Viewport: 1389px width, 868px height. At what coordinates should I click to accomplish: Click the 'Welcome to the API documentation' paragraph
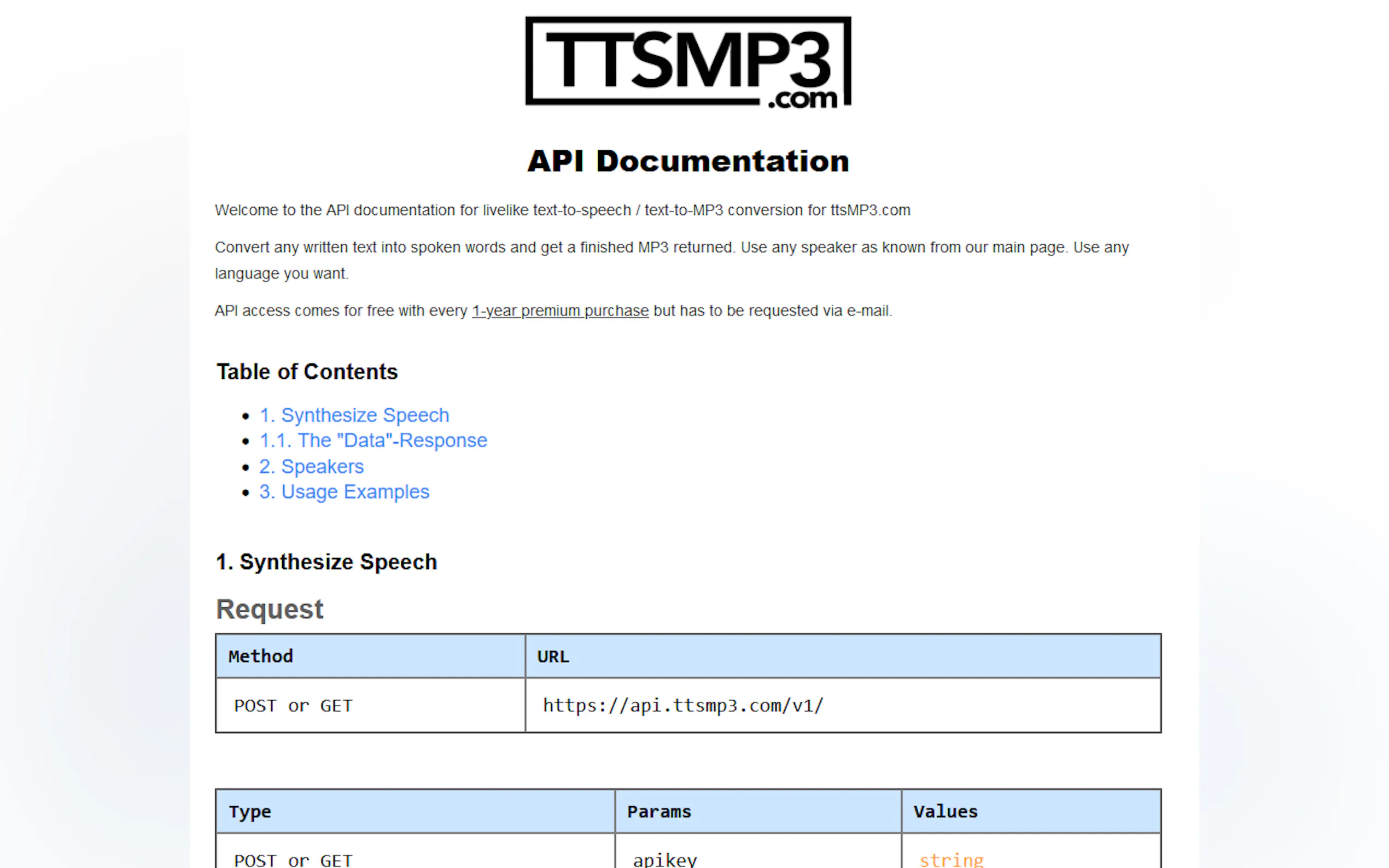(562, 210)
